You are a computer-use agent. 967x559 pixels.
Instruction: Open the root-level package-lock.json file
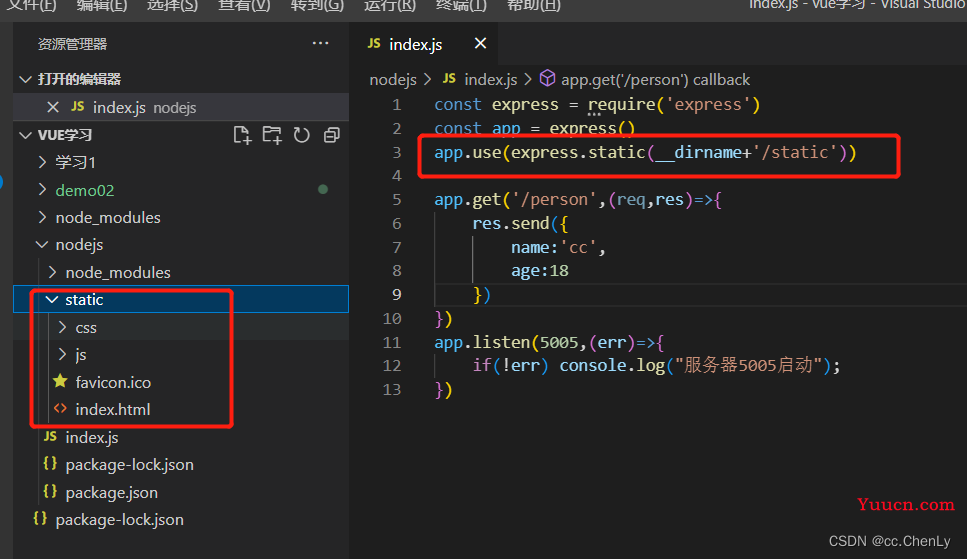pos(120,520)
